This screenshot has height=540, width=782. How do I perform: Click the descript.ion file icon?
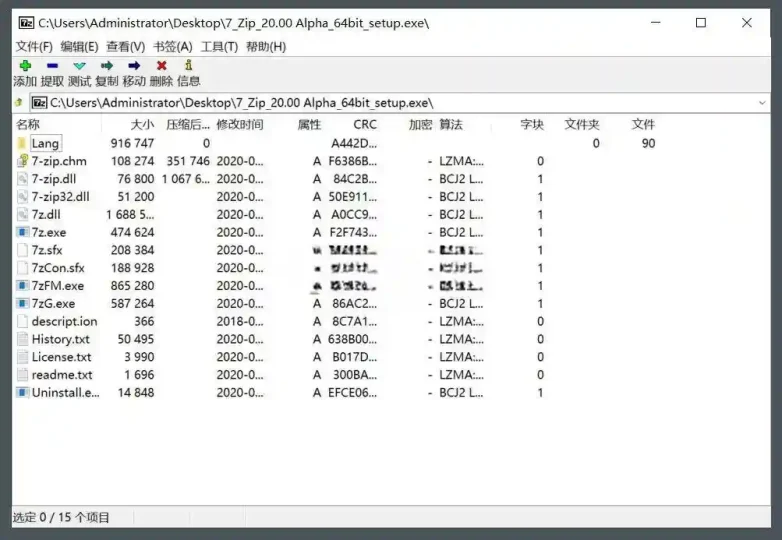[22, 321]
